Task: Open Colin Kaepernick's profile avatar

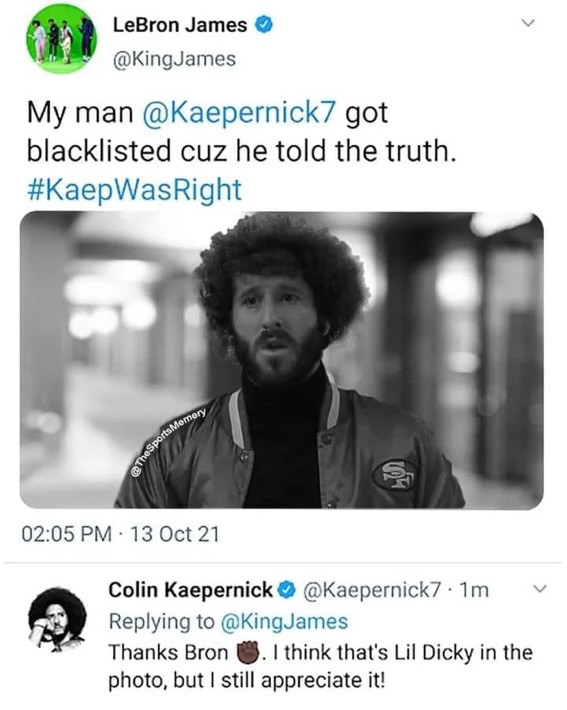Action: 57,619
